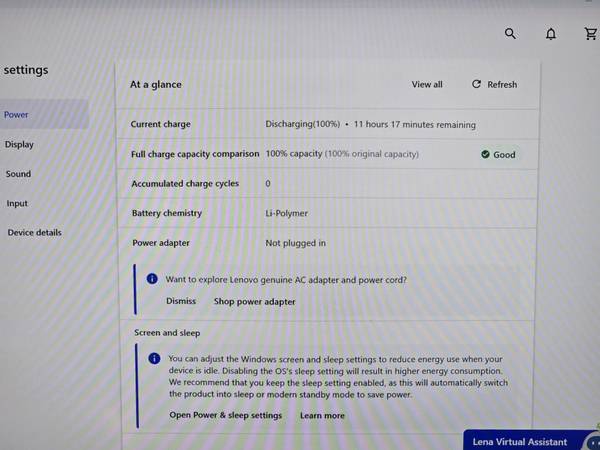
Task: Click the search magnifier icon
Action: point(510,34)
